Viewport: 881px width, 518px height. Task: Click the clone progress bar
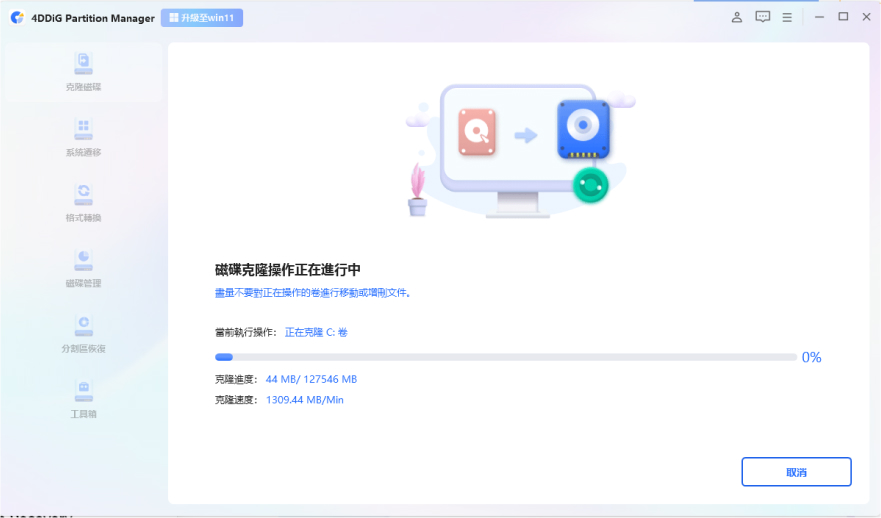point(506,357)
